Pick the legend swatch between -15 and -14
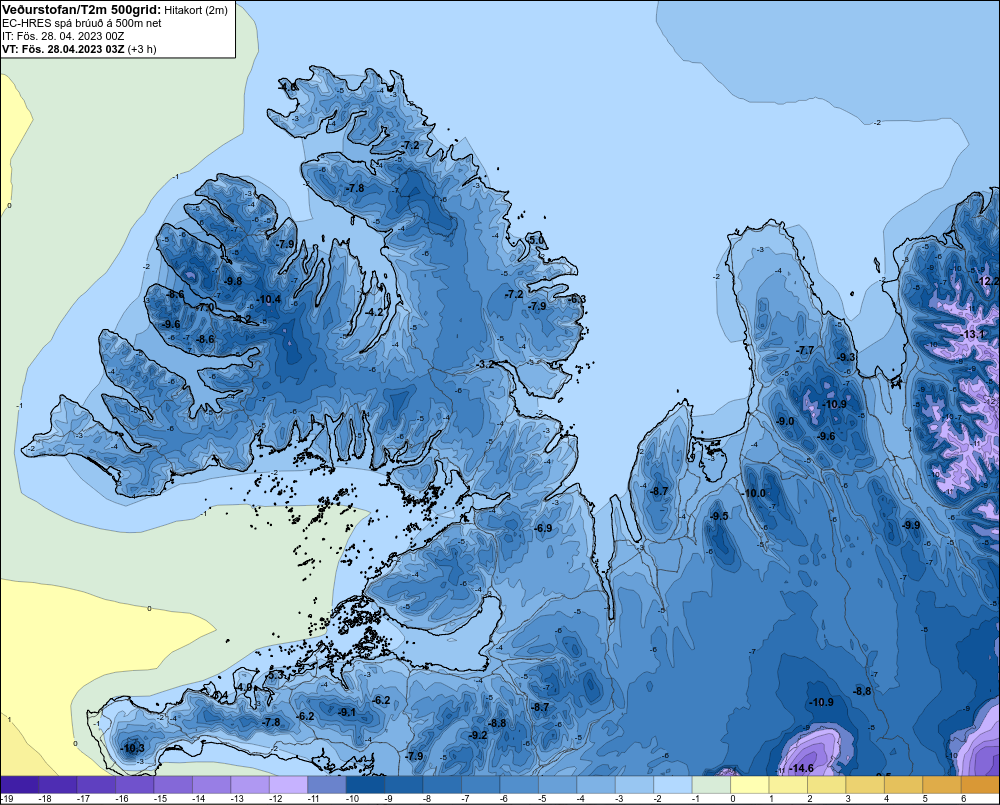Viewport: 1000px width, 805px height. [x=173, y=785]
